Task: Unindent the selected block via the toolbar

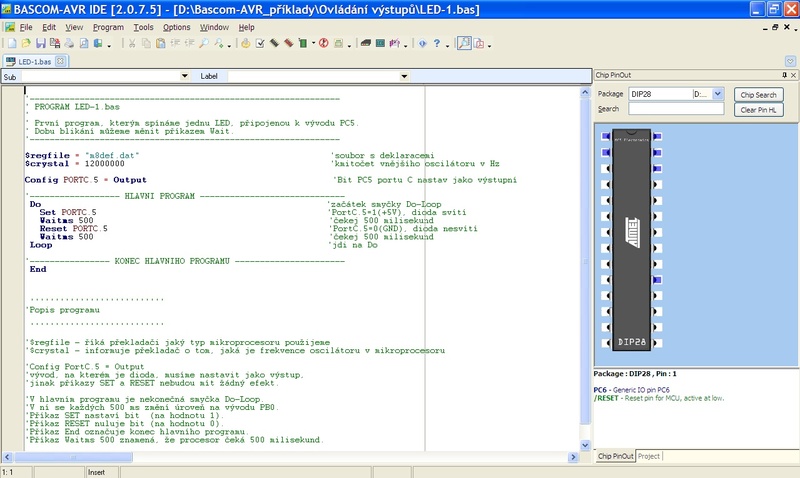Action: (189, 43)
